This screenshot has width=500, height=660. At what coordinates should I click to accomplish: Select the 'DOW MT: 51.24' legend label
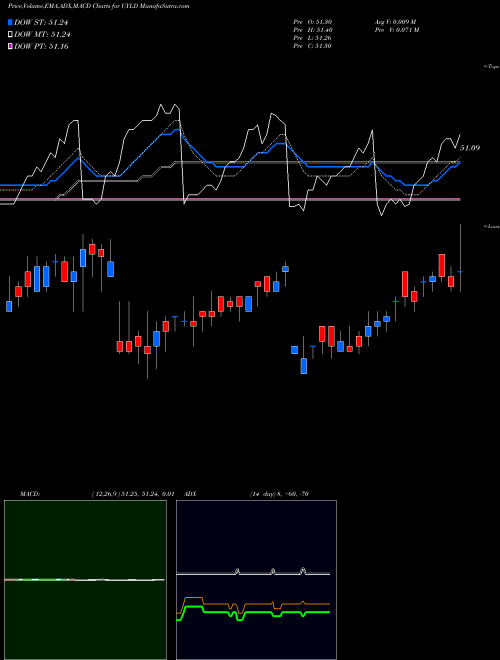pos(42,35)
